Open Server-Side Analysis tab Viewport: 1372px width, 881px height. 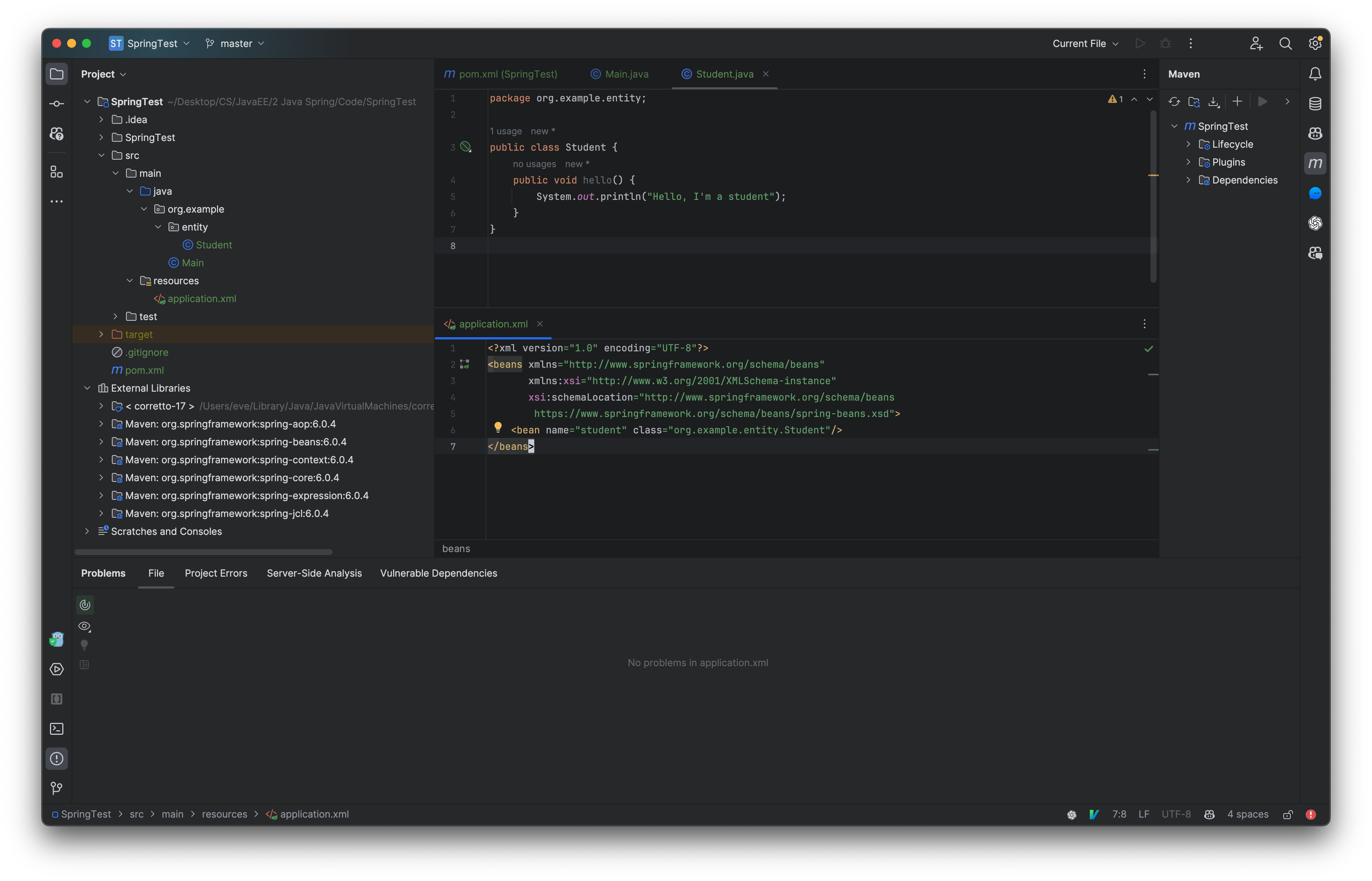314,573
